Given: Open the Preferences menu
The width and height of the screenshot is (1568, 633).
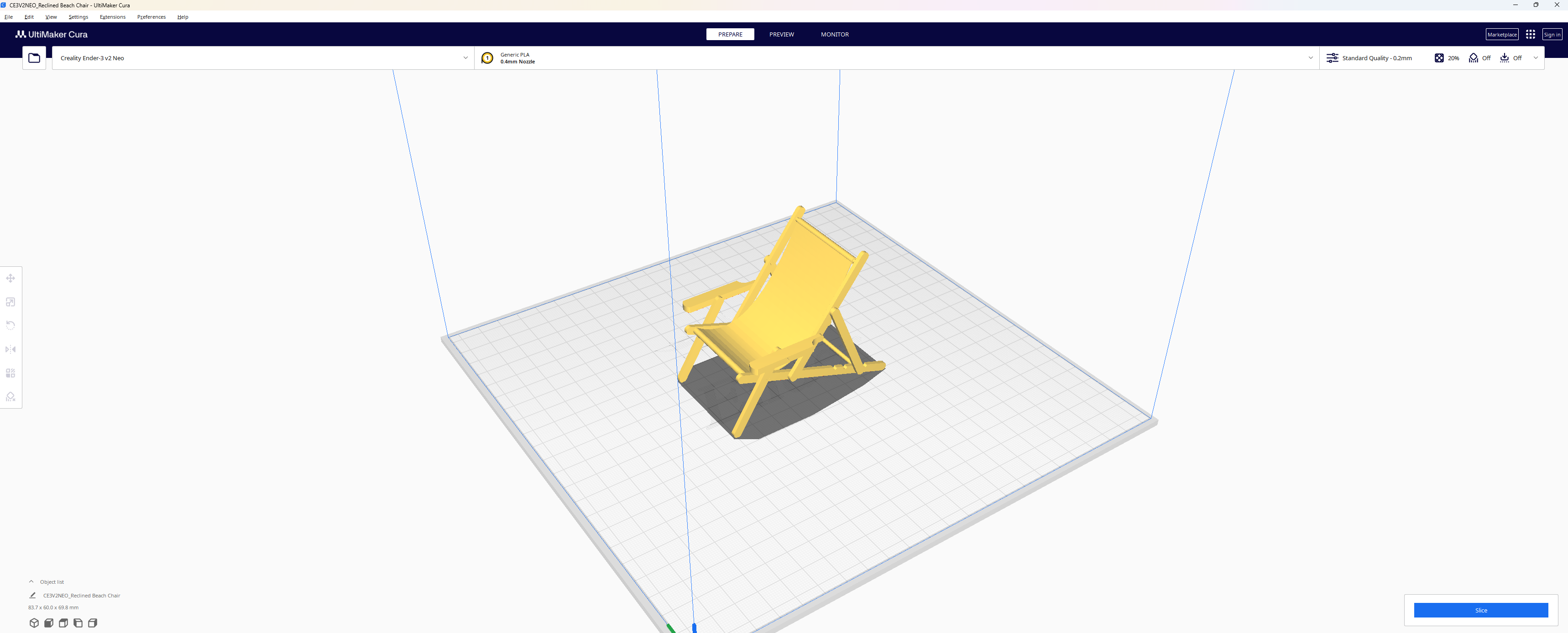Looking at the screenshot, I should click(x=151, y=17).
